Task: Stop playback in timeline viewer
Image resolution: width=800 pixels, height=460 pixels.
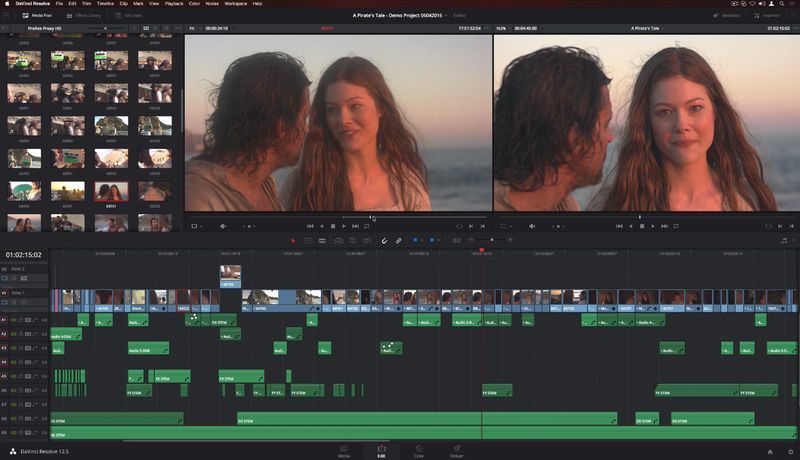Action: click(642, 226)
